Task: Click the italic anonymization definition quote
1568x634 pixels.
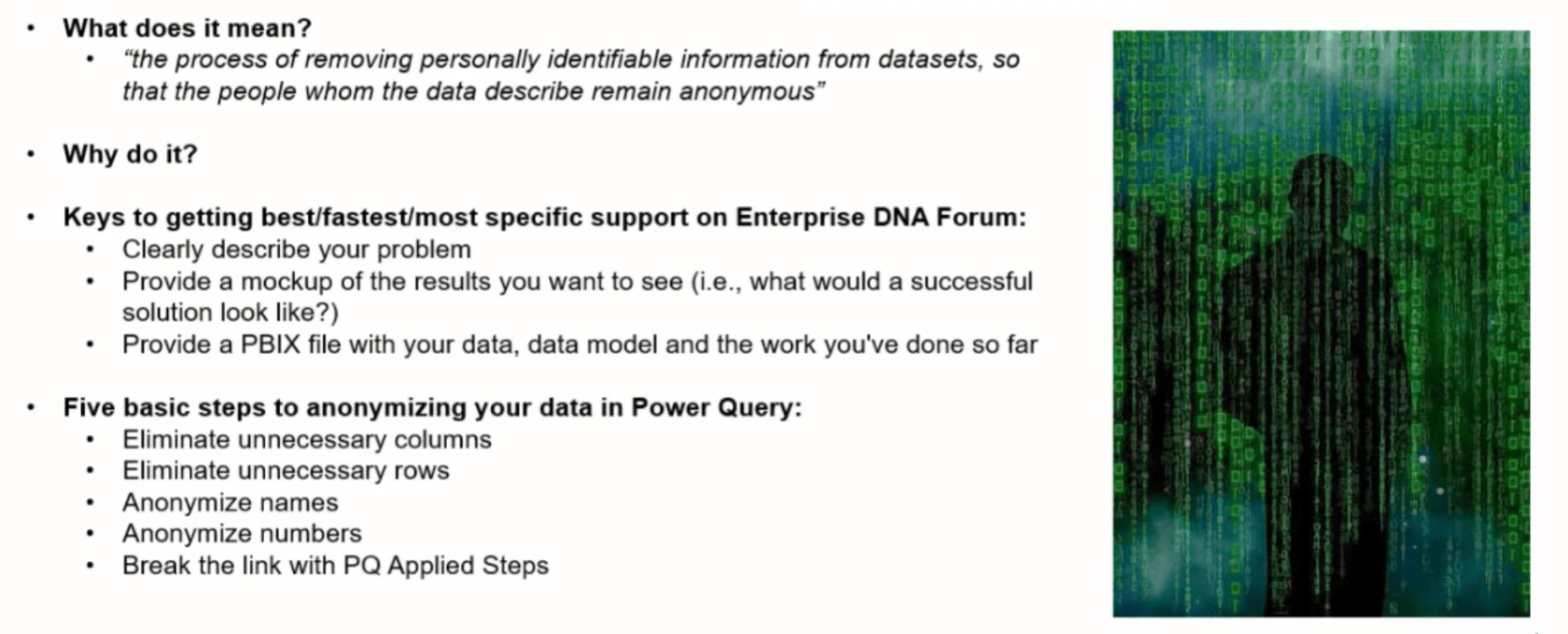Action: [x=570, y=76]
